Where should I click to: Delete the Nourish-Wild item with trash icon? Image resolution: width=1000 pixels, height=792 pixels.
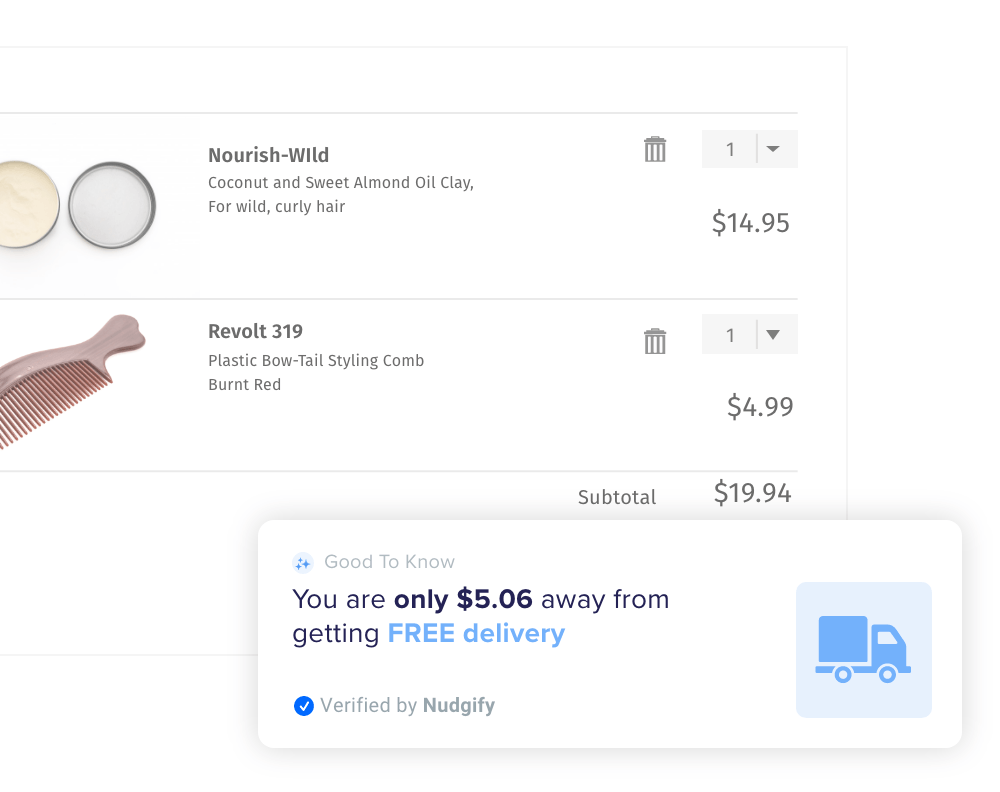[x=654, y=149]
